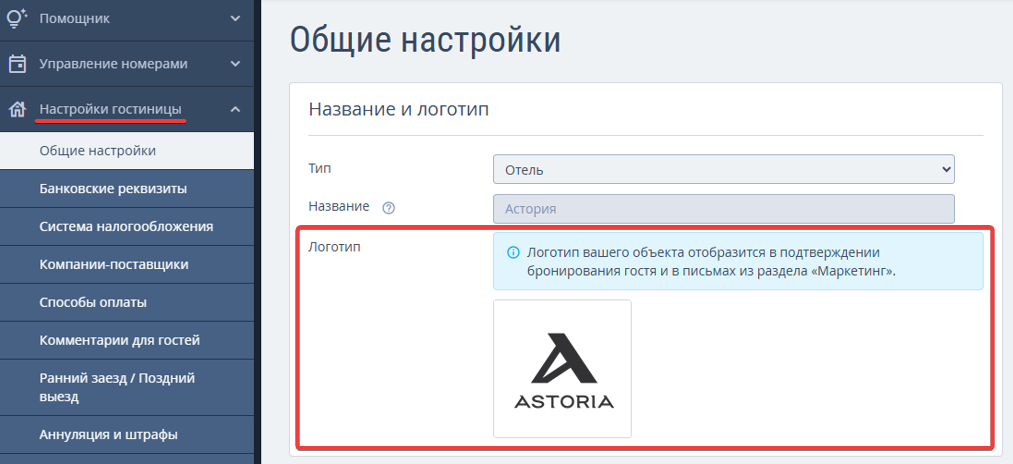Expand the Управление номерами chevron

point(235,63)
